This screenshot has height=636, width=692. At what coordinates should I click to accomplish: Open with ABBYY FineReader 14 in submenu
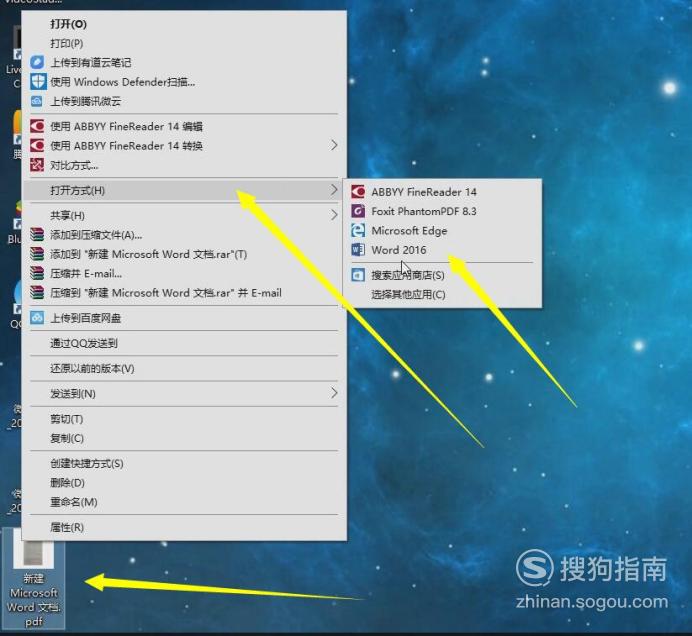442,192
